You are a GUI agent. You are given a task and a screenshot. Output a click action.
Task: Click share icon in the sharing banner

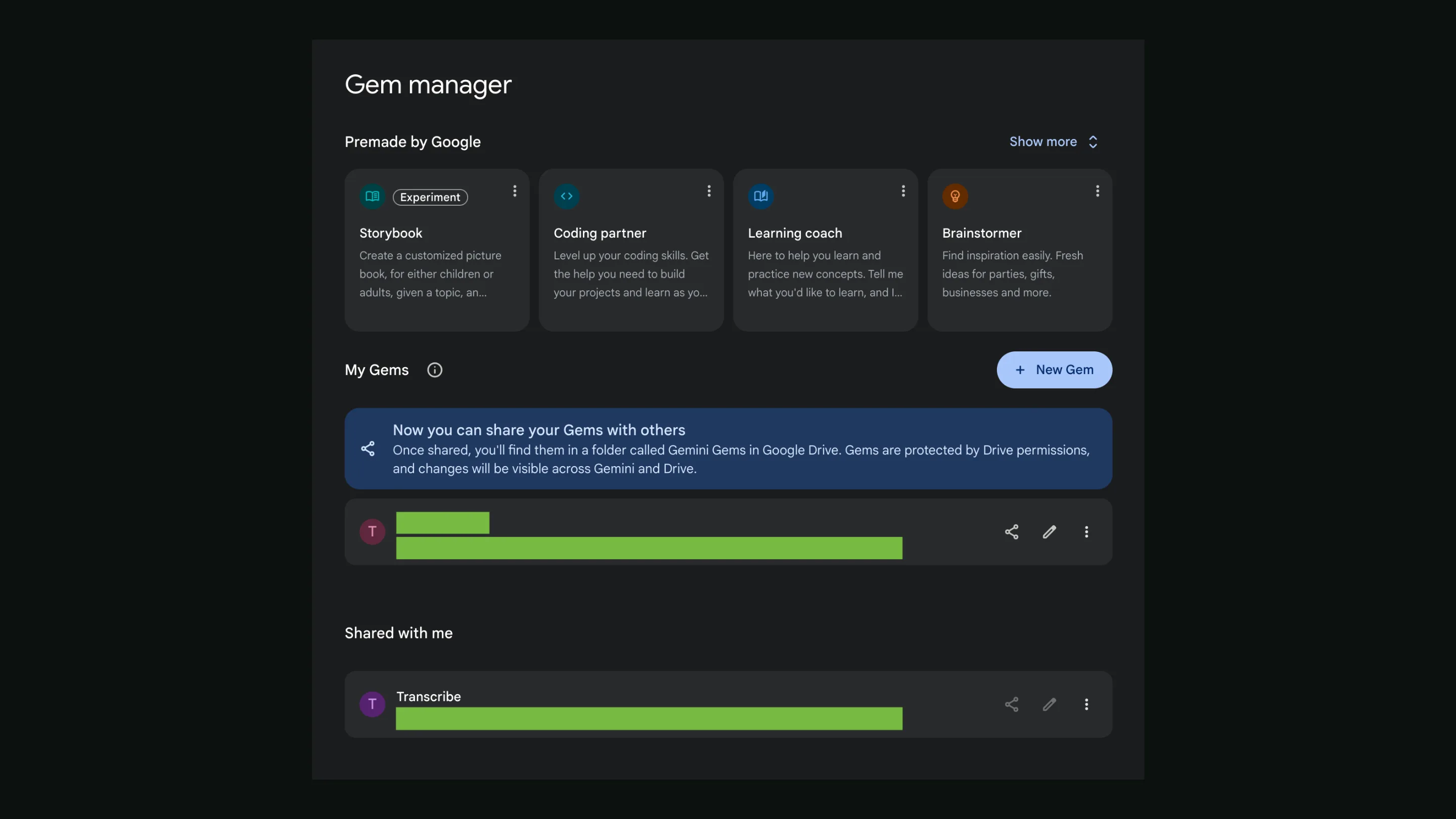[x=368, y=449]
